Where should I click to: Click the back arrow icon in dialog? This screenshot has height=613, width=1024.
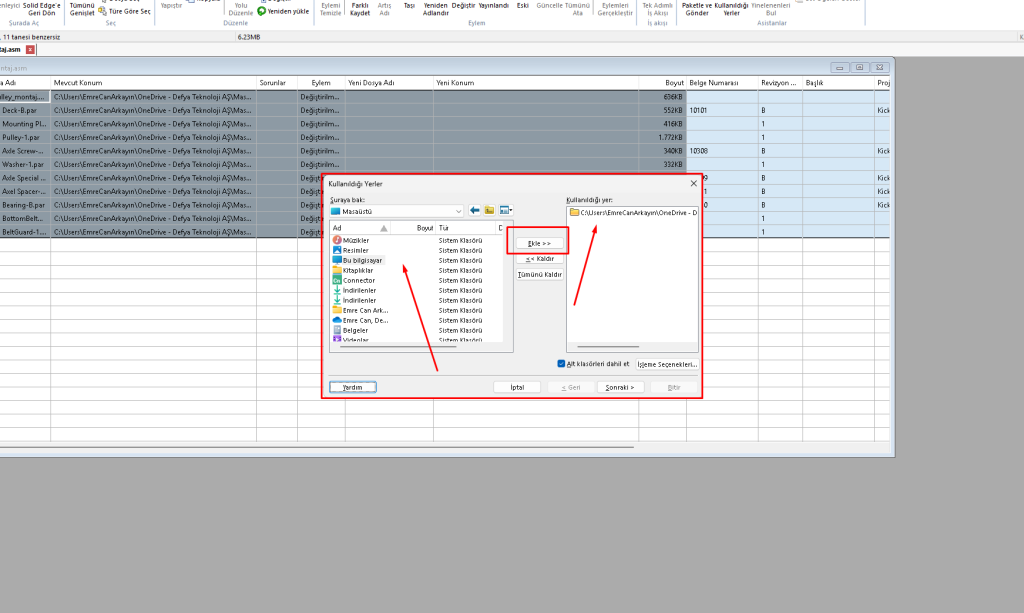tap(475, 211)
